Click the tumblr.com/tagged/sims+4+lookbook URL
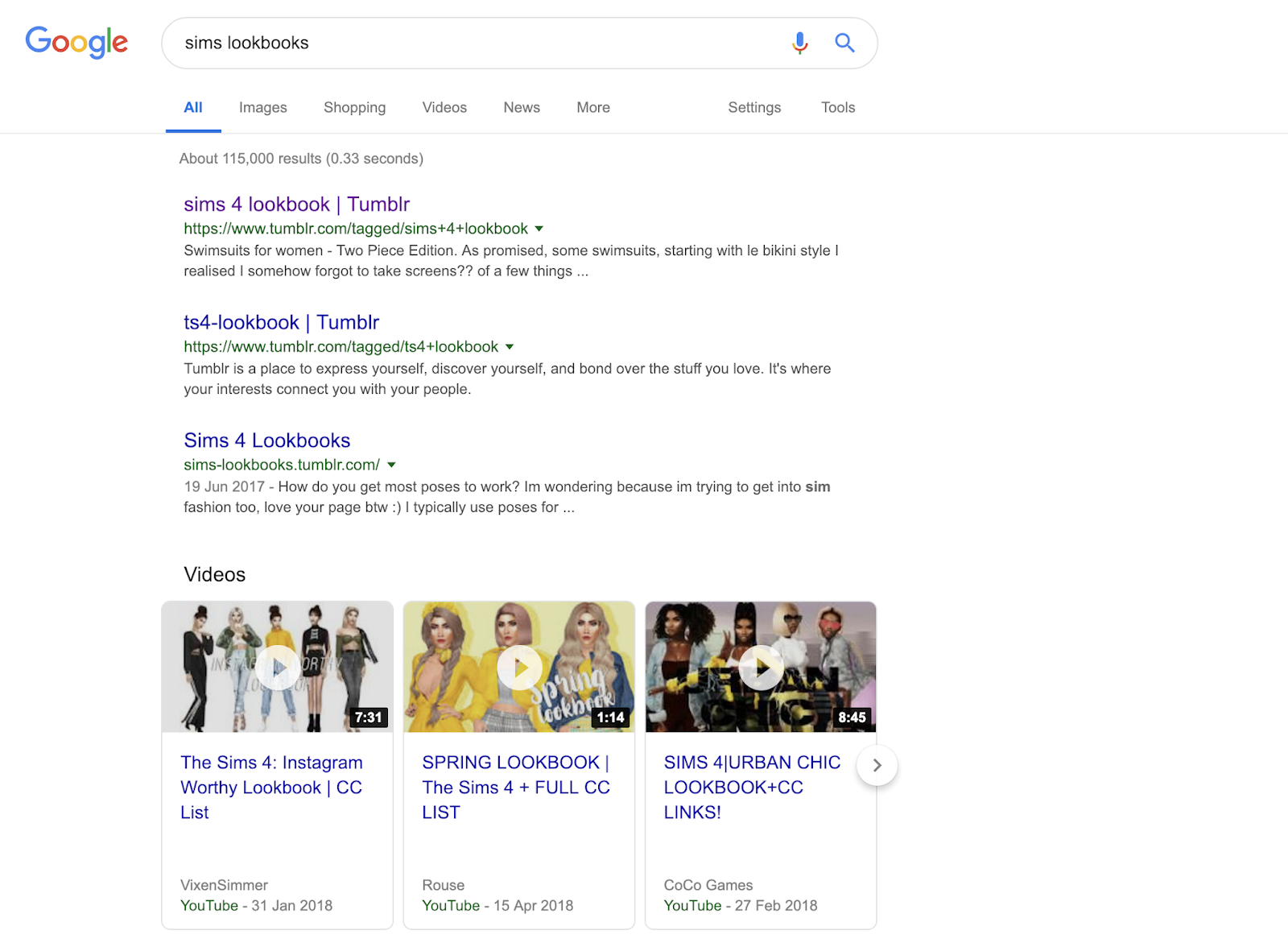 click(x=356, y=229)
